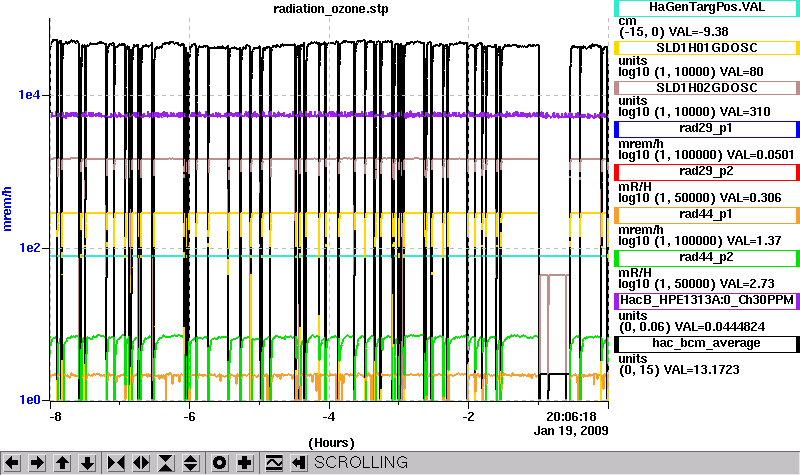The image size is (800, 475).
Task: Select the SLD1H02GDOSC legend entry
Action: [x=707, y=88]
